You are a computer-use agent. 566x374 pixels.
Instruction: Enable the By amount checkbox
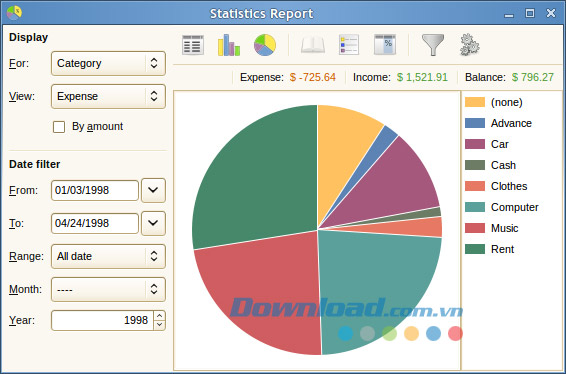click(59, 127)
